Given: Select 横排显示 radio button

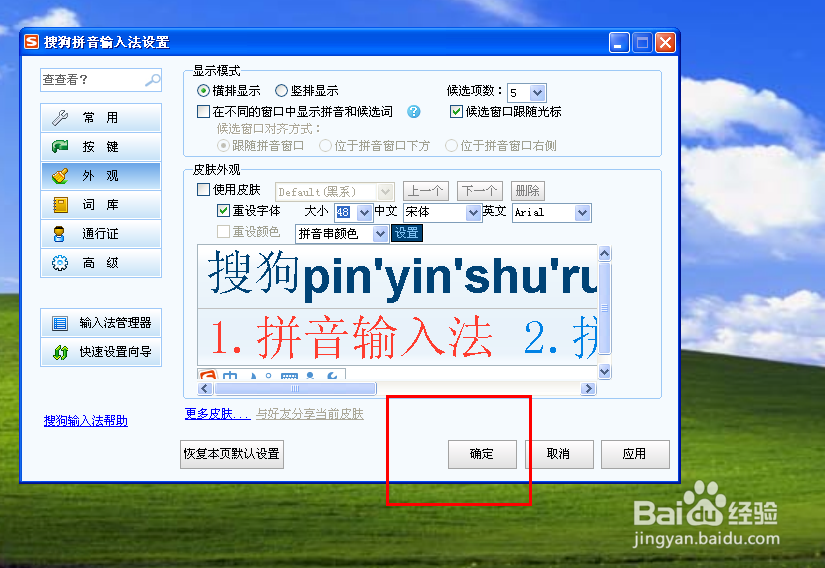Looking at the screenshot, I should pos(204,91).
